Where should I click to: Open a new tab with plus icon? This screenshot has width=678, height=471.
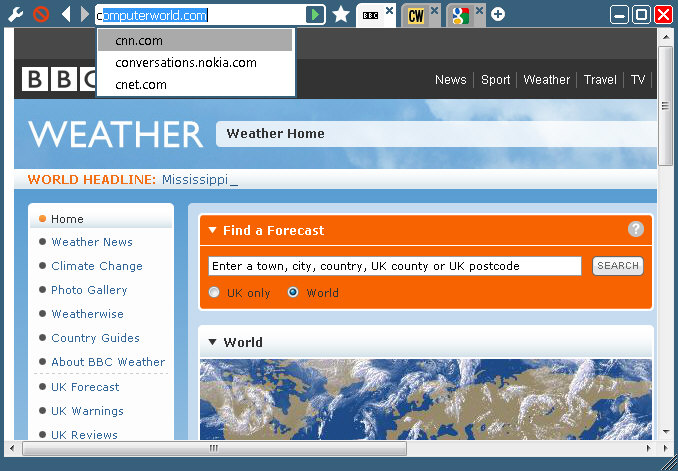pos(498,14)
